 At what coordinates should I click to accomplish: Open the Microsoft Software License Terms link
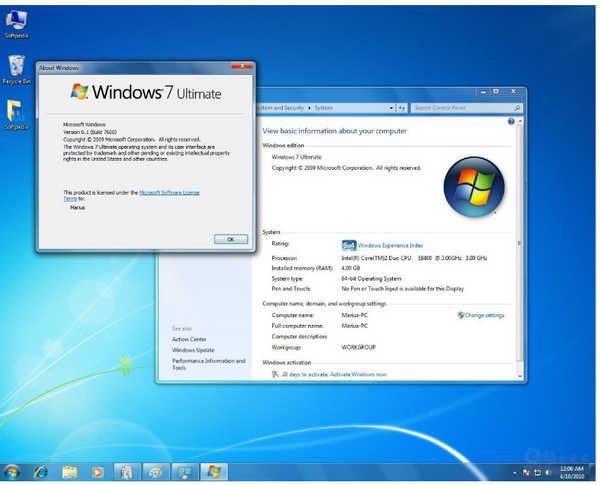[x=132, y=196]
